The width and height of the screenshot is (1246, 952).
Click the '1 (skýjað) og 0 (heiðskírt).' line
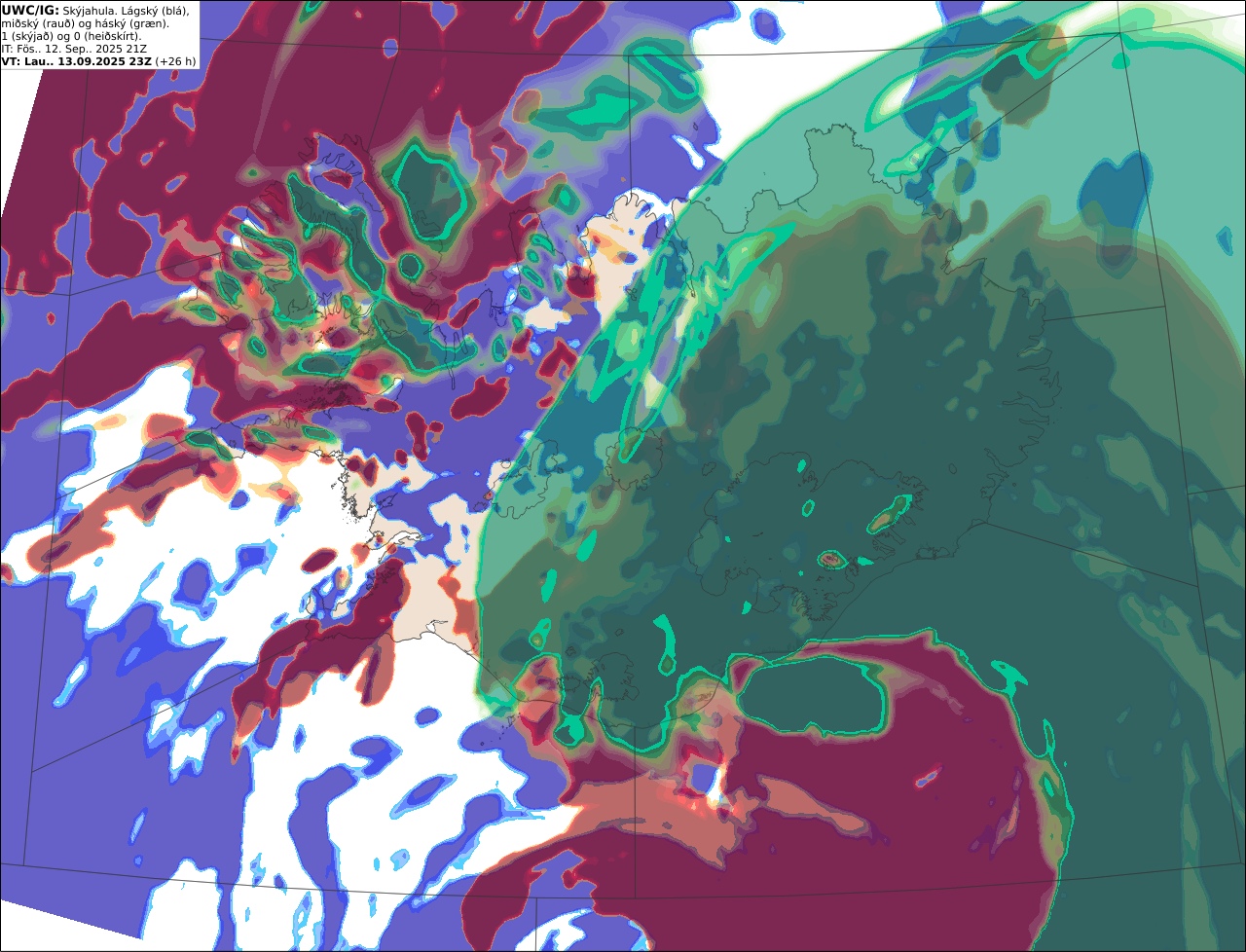[71, 36]
